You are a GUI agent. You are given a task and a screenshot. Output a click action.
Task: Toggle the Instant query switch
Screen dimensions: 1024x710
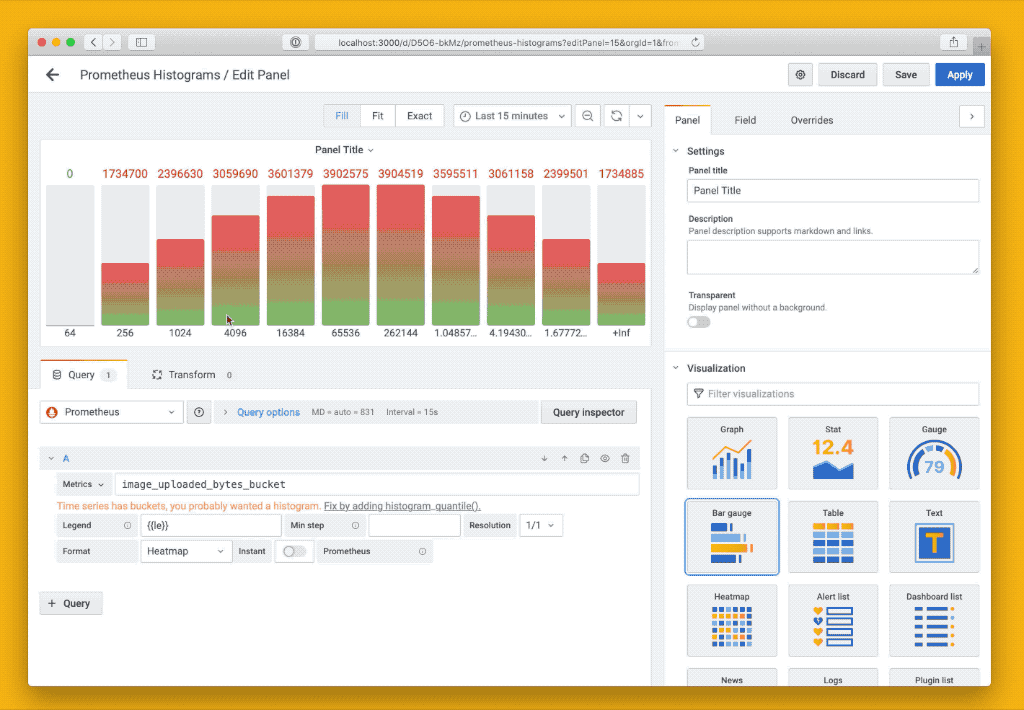(x=293, y=551)
